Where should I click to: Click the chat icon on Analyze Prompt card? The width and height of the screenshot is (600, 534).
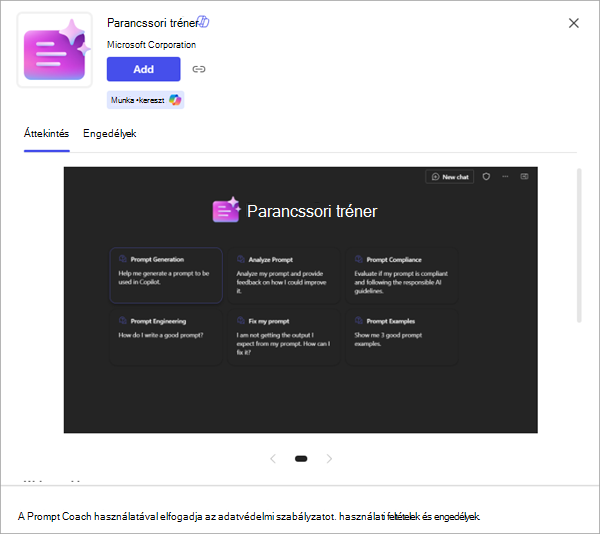coord(241,259)
